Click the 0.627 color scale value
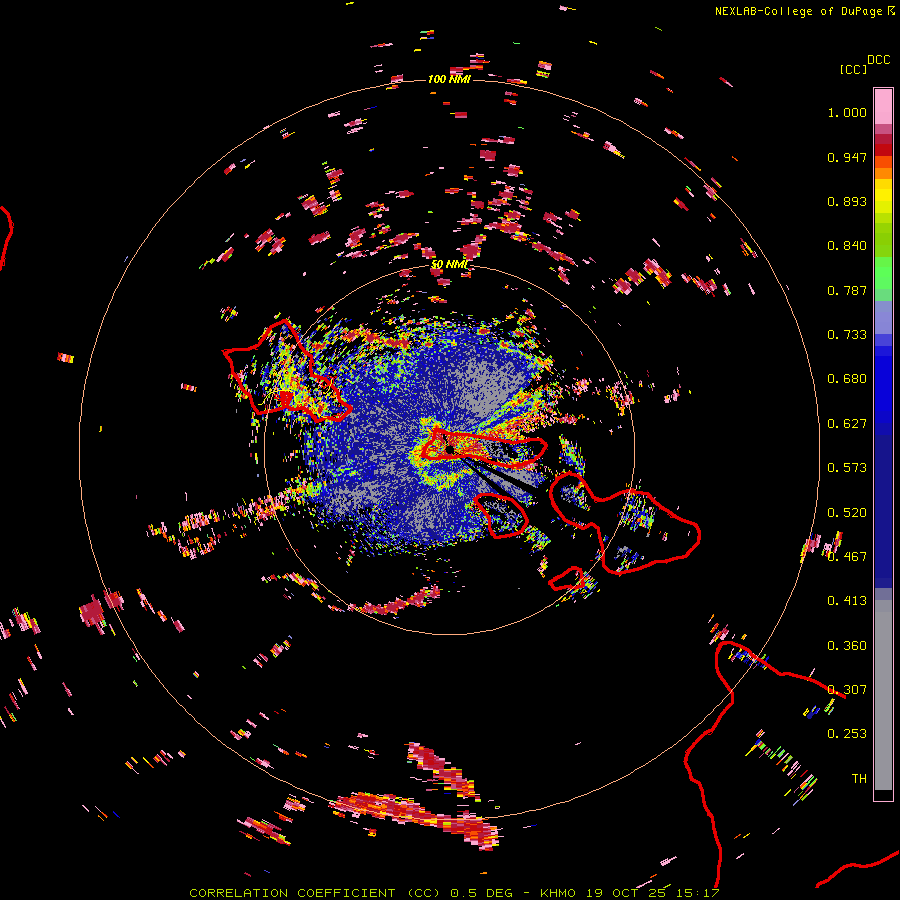Screen dimensions: 900x900 pos(847,424)
